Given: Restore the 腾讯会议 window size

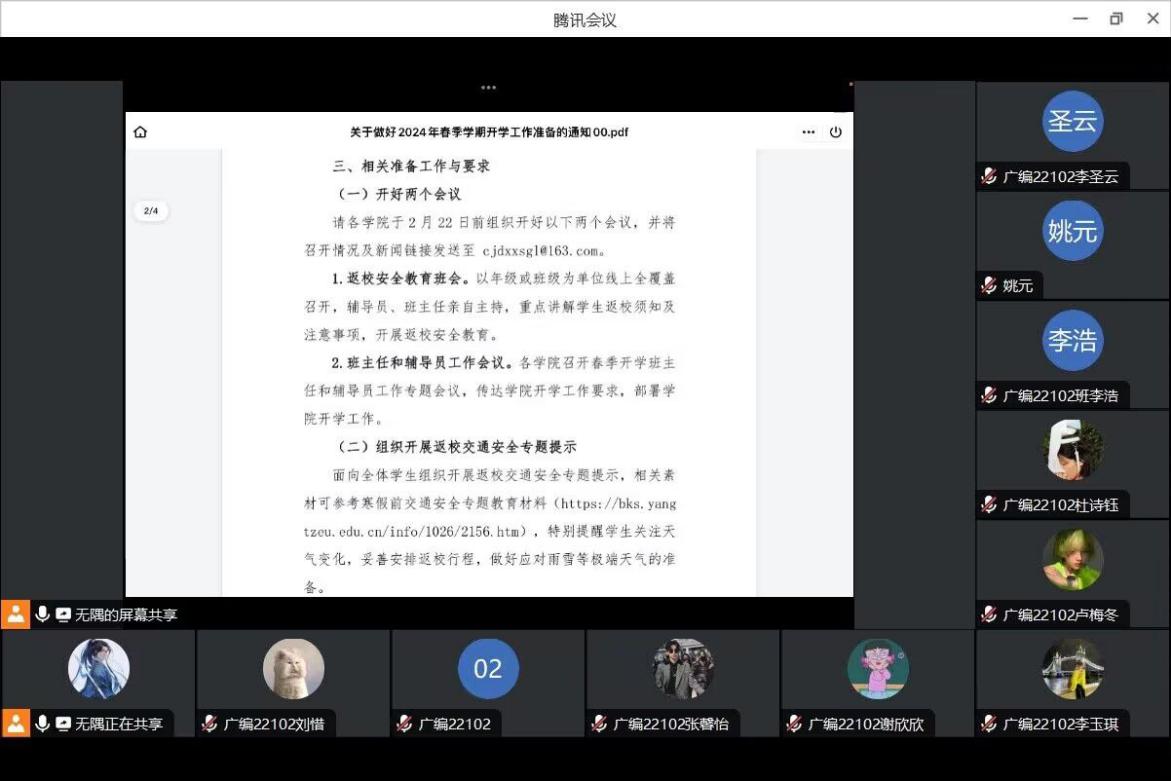Looking at the screenshot, I should point(1116,19).
